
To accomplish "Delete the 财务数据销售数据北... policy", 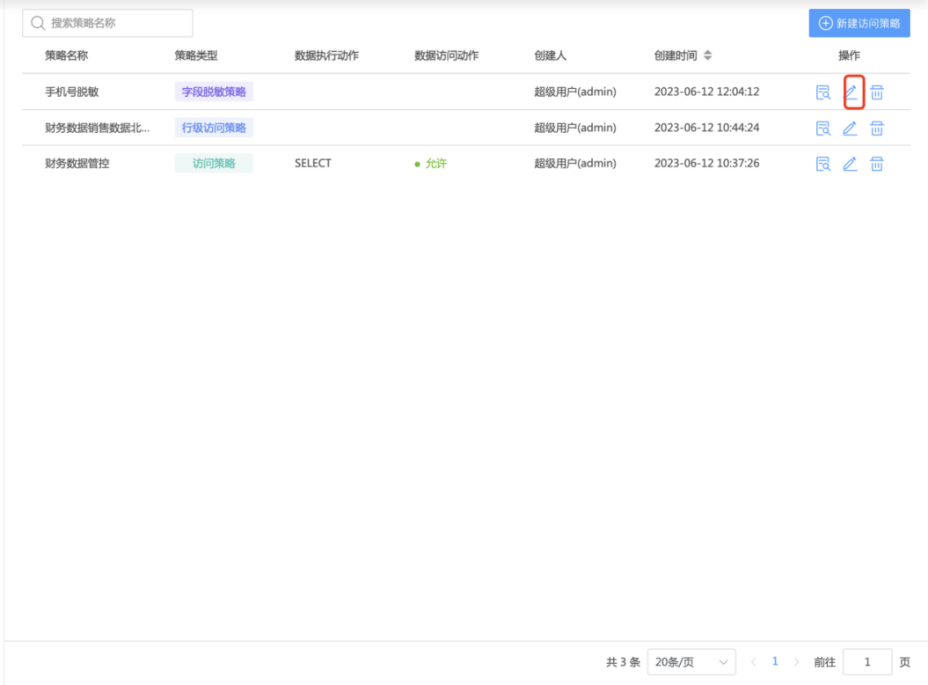I will click(877, 128).
